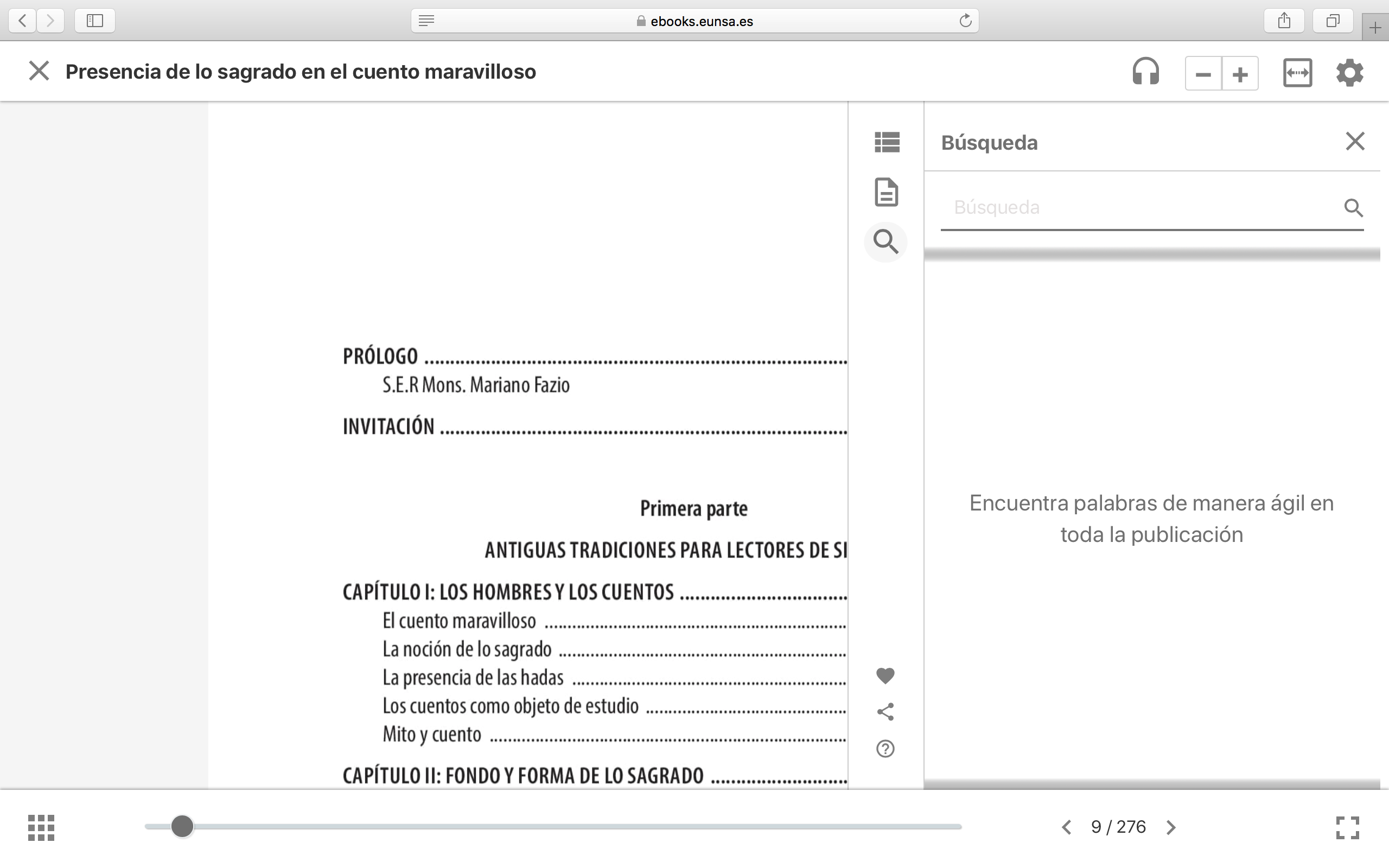1389x868 pixels.
Task: Open the notes document icon in sidebar
Action: [x=886, y=192]
